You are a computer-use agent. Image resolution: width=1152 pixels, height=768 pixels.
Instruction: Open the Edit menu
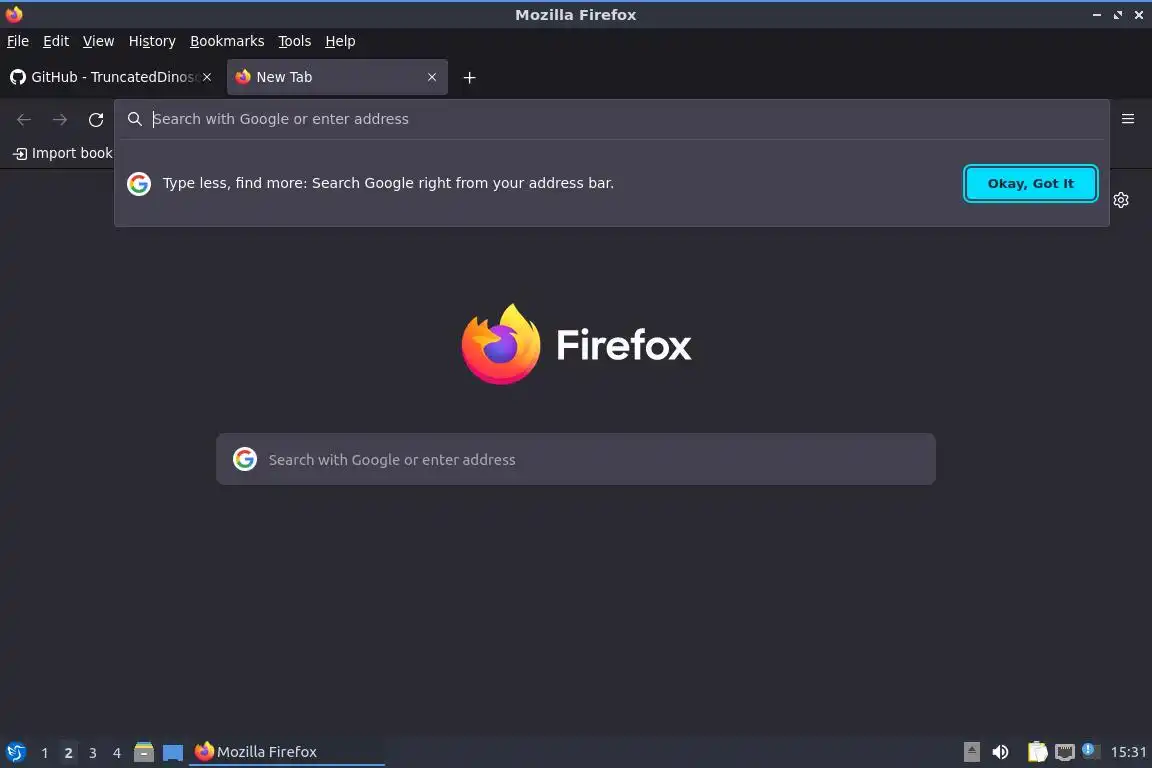56,41
